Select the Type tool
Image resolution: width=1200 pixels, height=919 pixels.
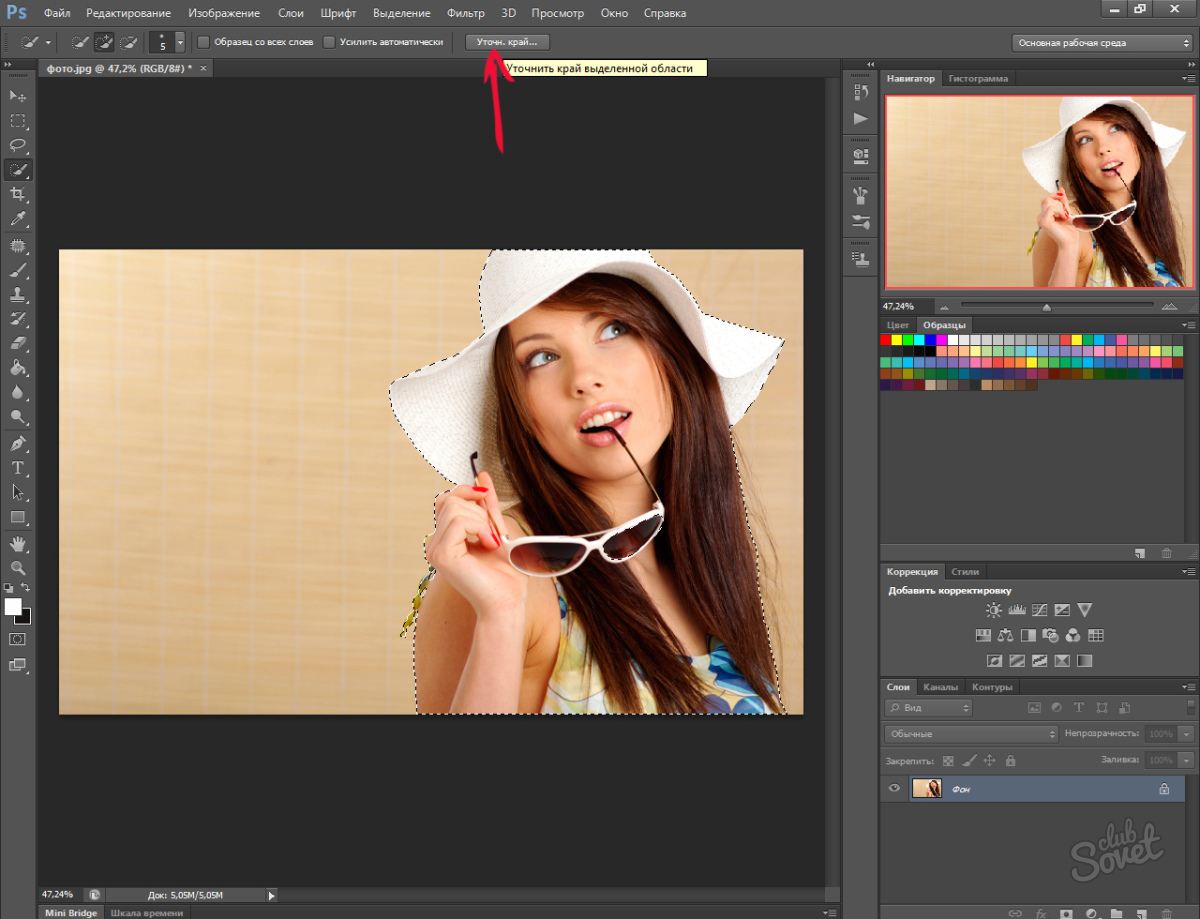click(x=18, y=468)
